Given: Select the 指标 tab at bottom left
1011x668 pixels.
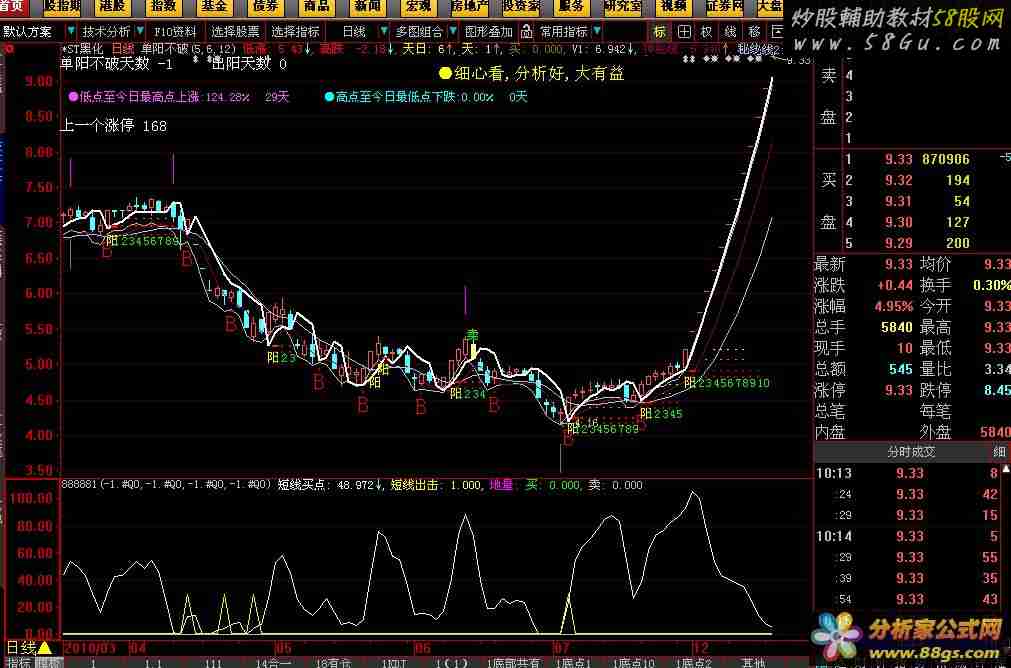Looking at the screenshot, I should [x=17, y=663].
